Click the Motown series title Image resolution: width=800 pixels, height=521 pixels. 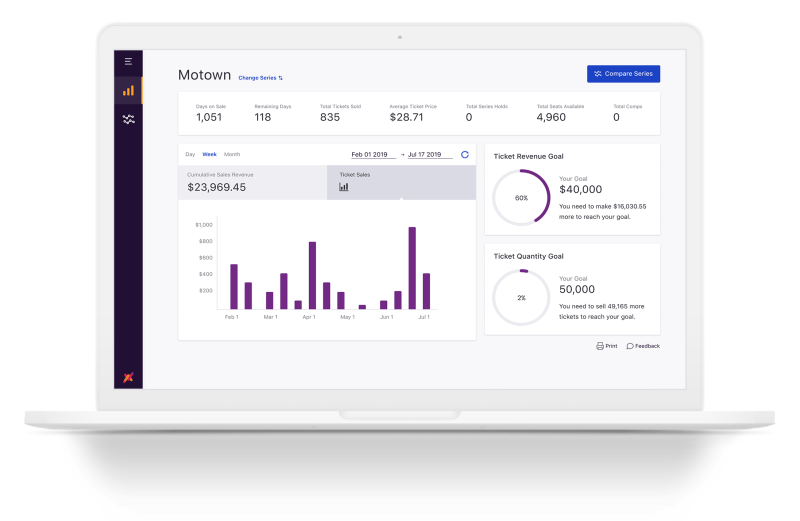[x=205, y=75]
